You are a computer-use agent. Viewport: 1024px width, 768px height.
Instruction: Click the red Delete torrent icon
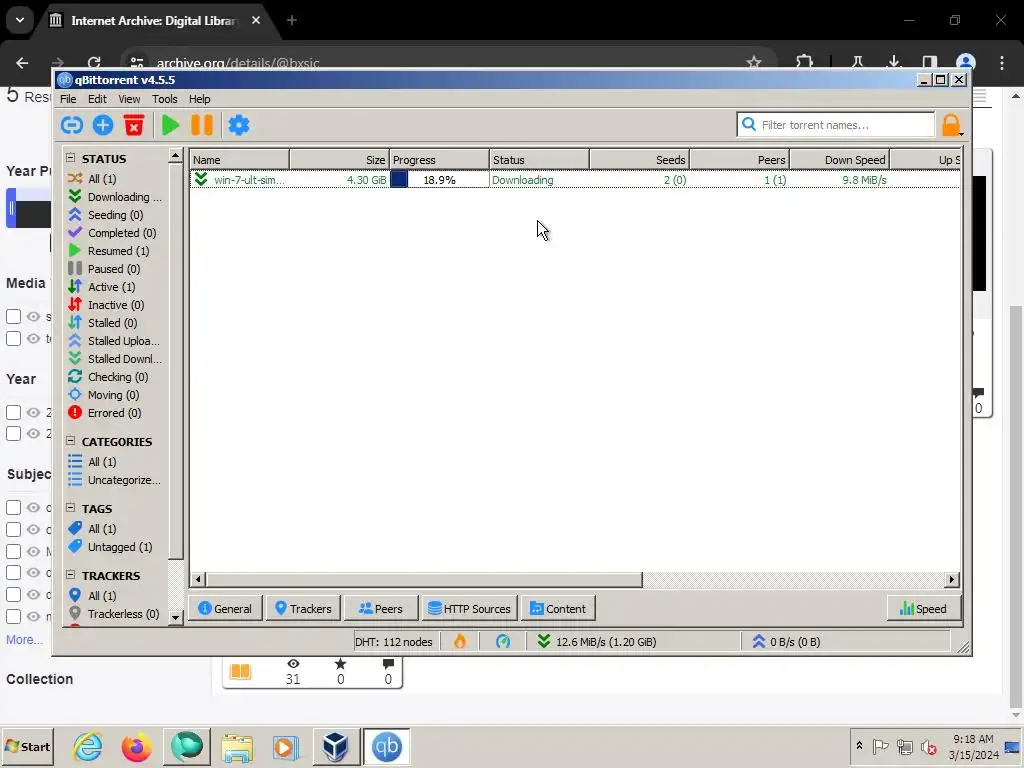click(134, 125)
